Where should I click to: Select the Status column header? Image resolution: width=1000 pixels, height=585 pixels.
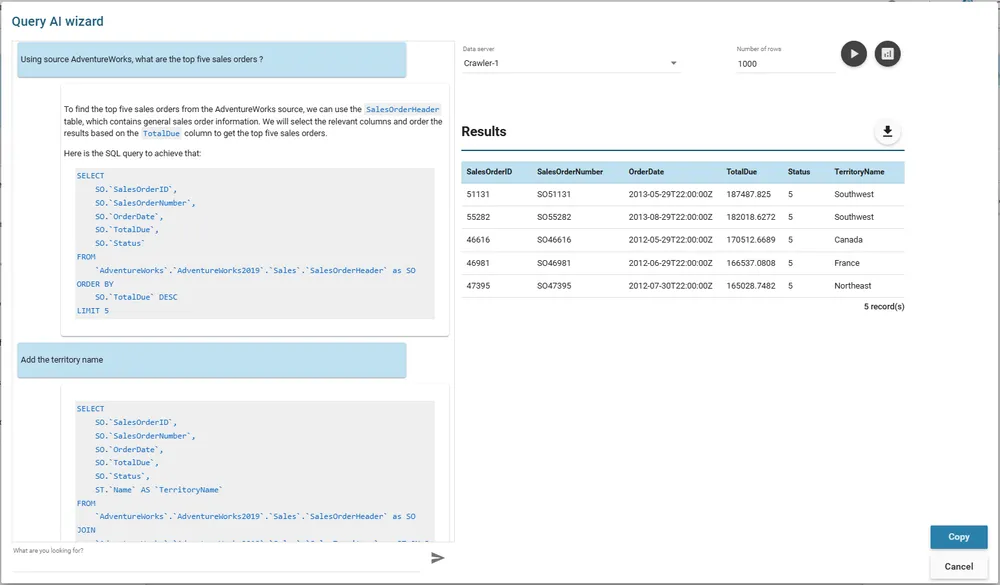799,172
